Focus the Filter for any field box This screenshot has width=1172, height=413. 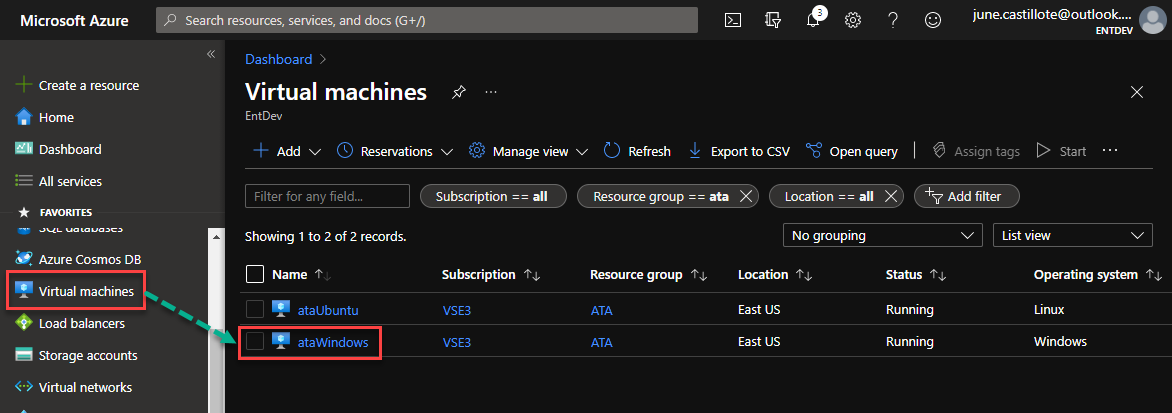327,196
